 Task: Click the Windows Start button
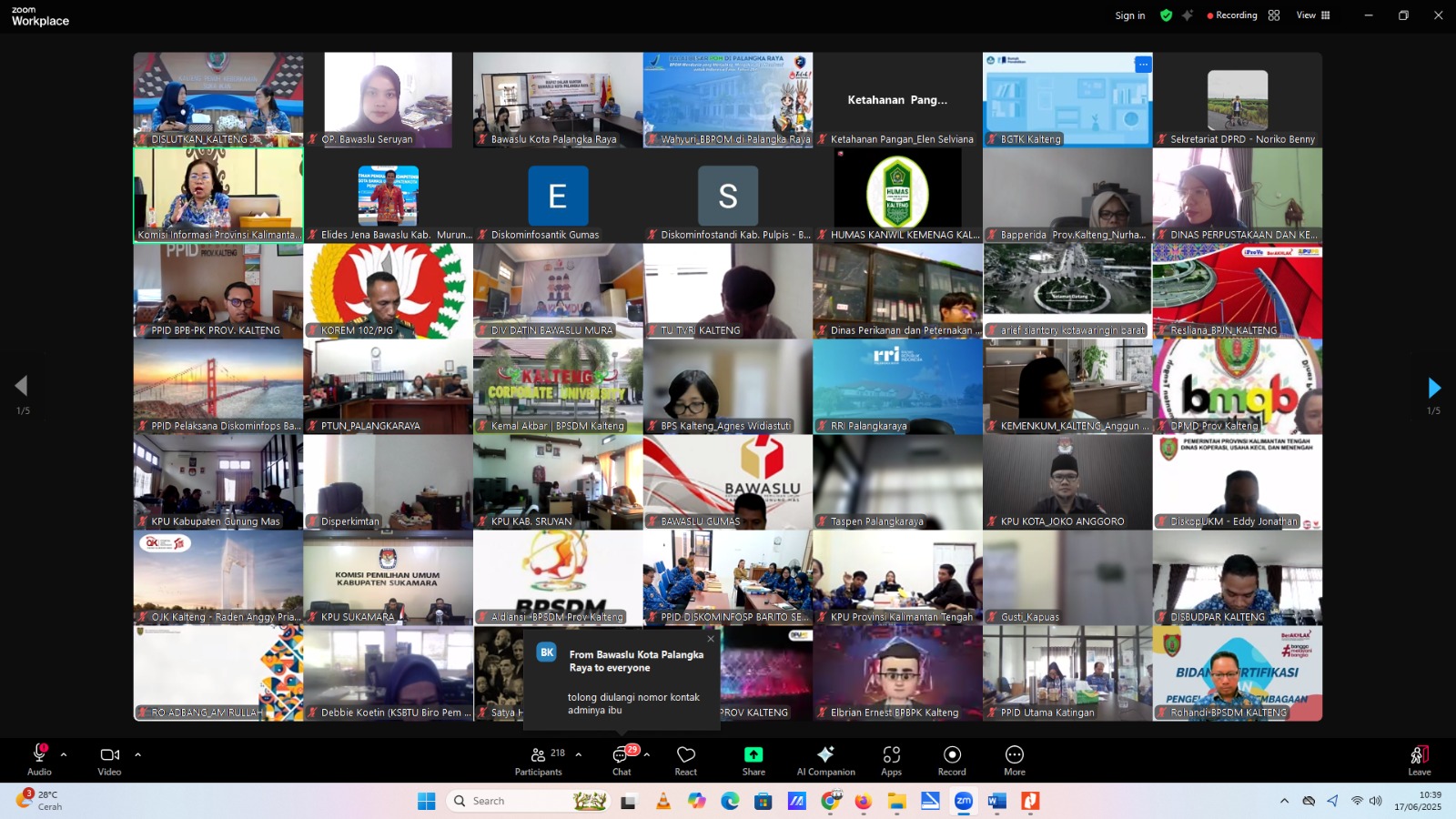(x=426, y=801)
